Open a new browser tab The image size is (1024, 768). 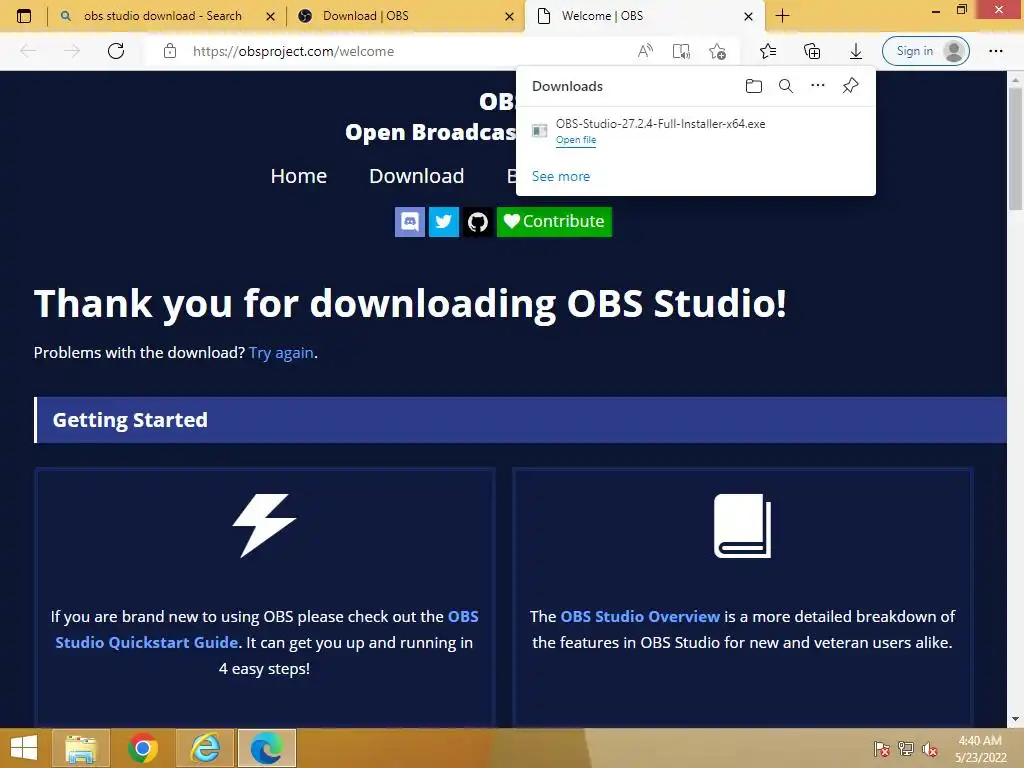[x=782, y=16]
